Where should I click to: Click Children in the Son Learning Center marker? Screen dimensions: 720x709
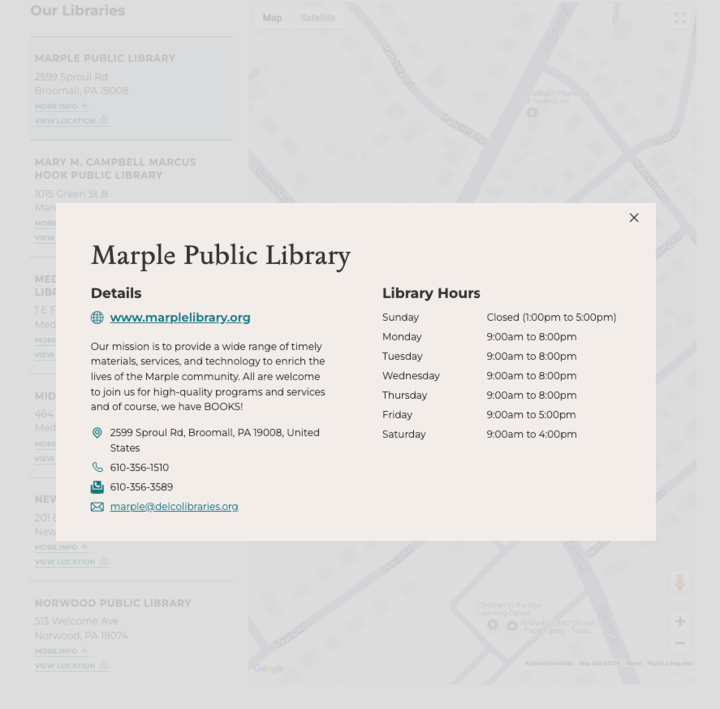pos(492,625)
